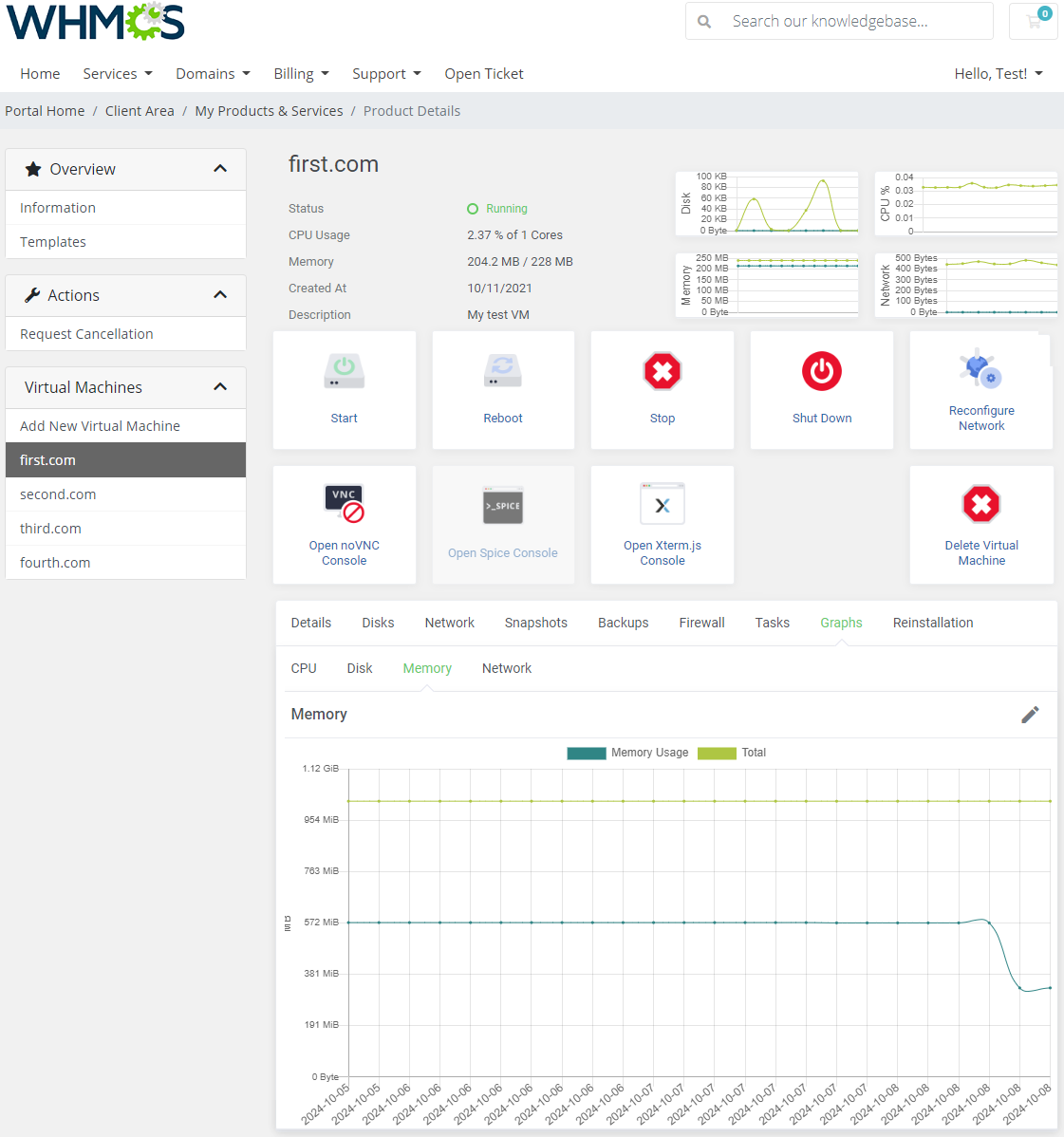Click the Information sidebar link
Image resolution: width=1064 pixels, height=1137 pixels.
tap(125, 208)
